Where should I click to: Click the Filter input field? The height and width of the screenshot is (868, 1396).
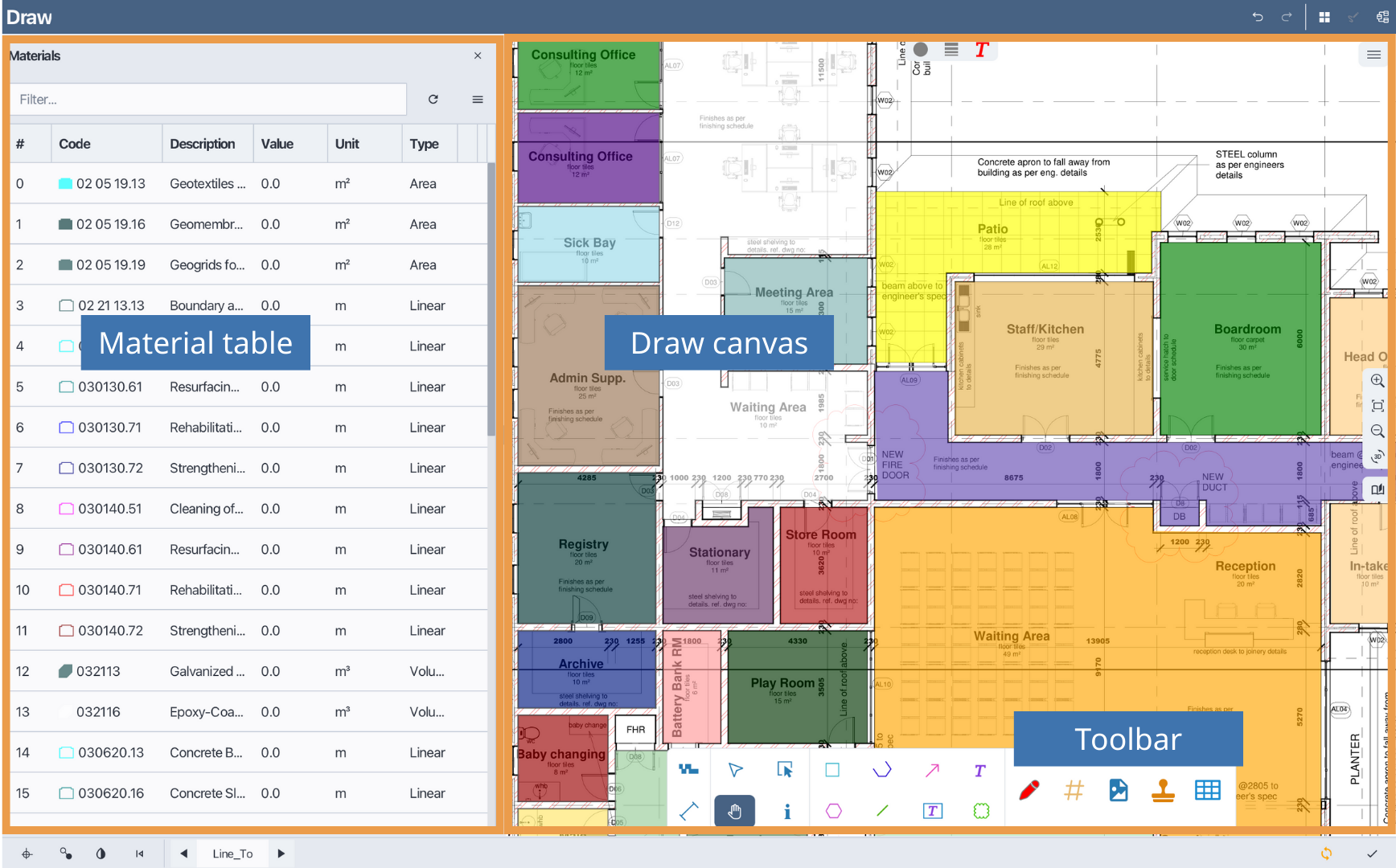tap(208, 100)
